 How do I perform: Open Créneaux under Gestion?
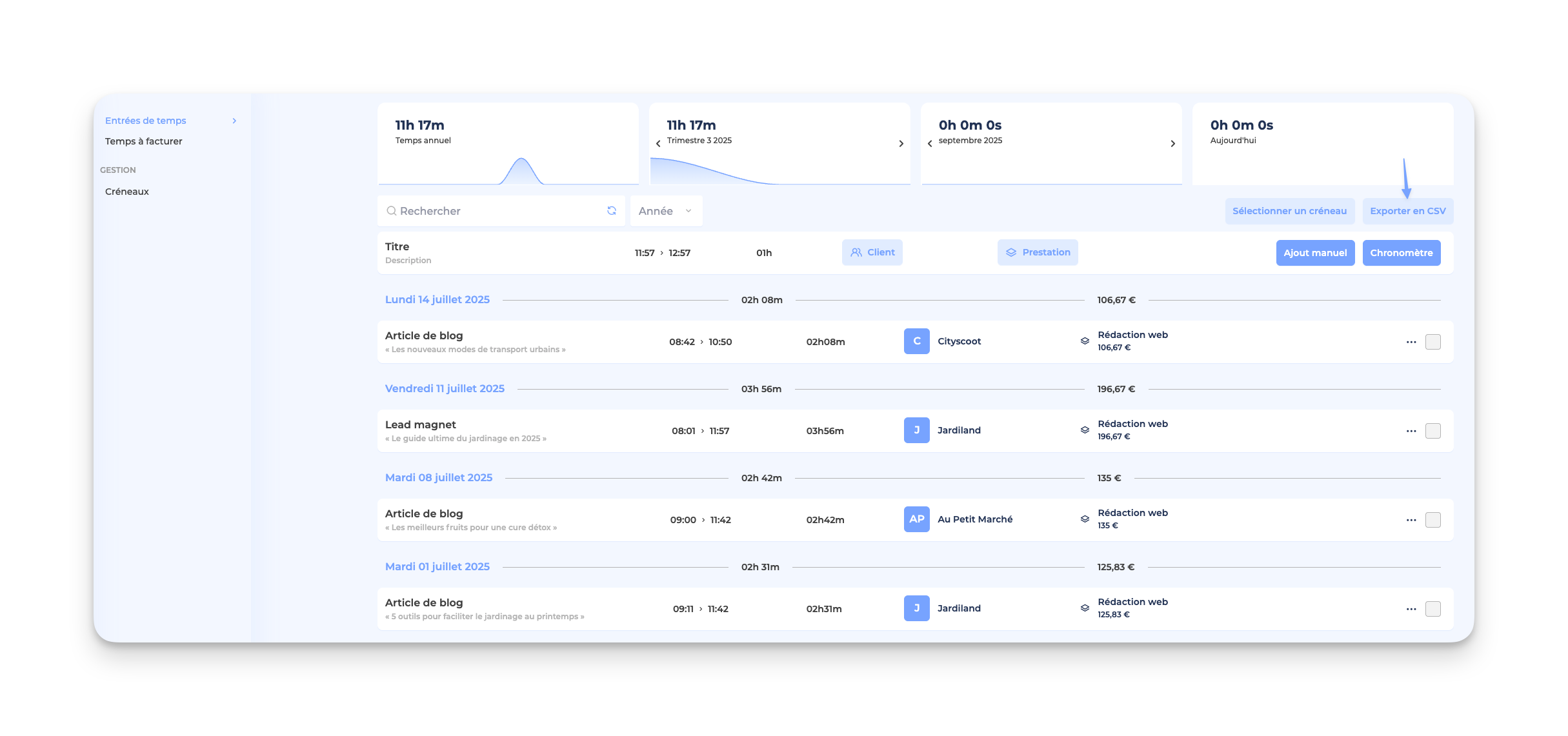click(127, 192)
